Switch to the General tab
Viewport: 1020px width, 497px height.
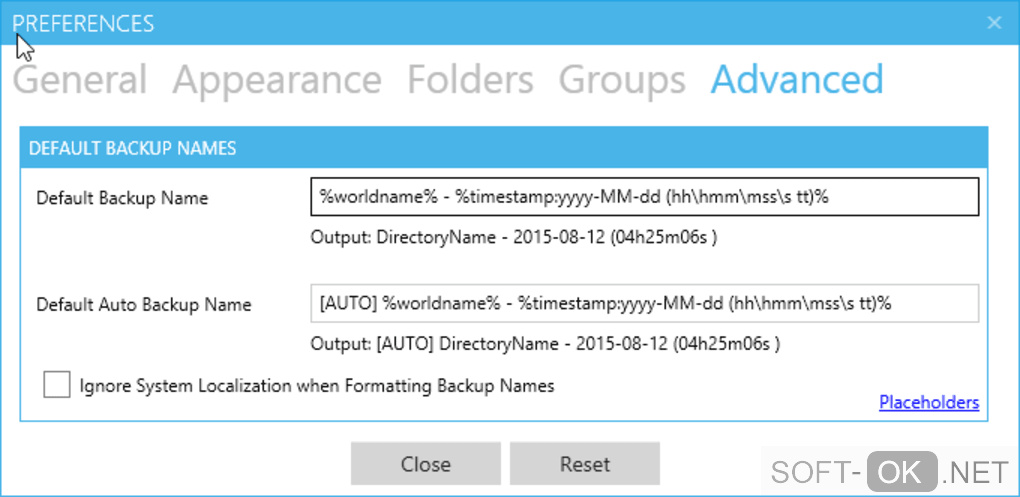(x=80, y=80)
